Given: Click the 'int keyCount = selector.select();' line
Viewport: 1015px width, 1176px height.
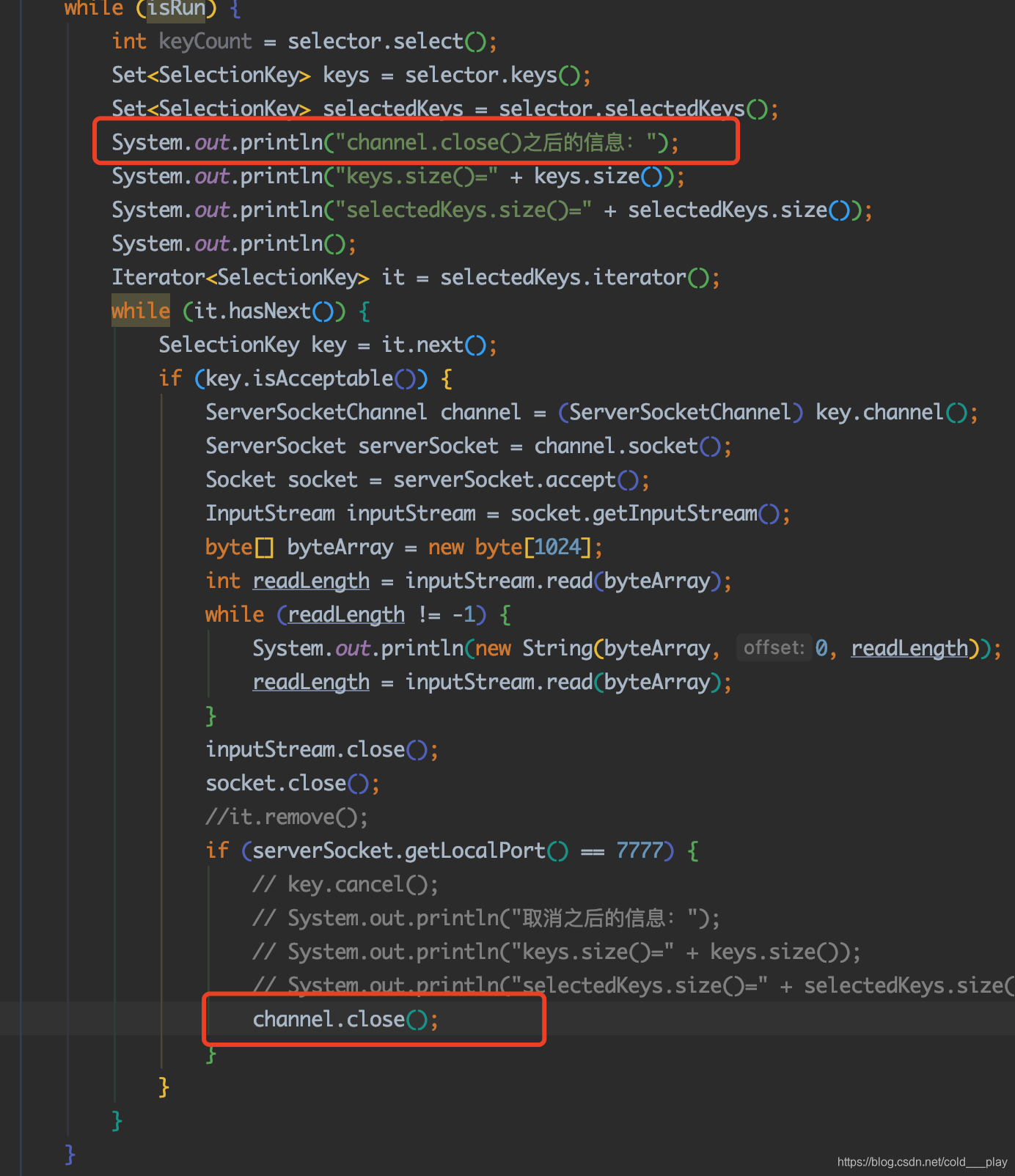Looking at the screenshot, I should [304, 42].
